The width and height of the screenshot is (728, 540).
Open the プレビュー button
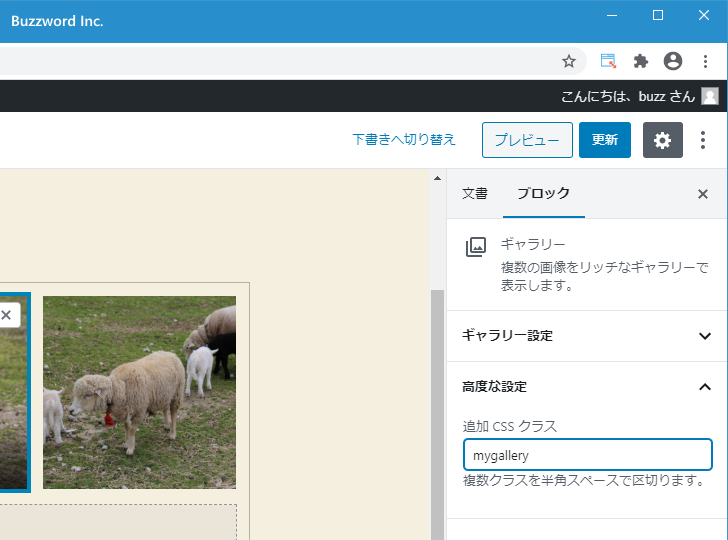527,140
